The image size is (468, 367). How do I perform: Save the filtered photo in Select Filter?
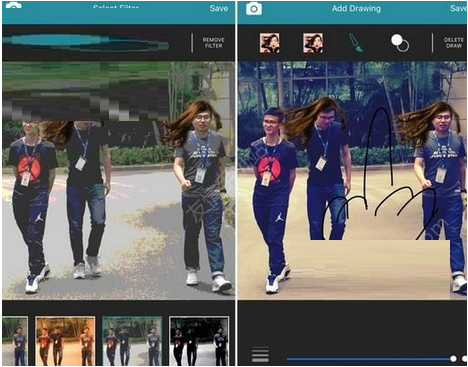[x=219, y=8]
